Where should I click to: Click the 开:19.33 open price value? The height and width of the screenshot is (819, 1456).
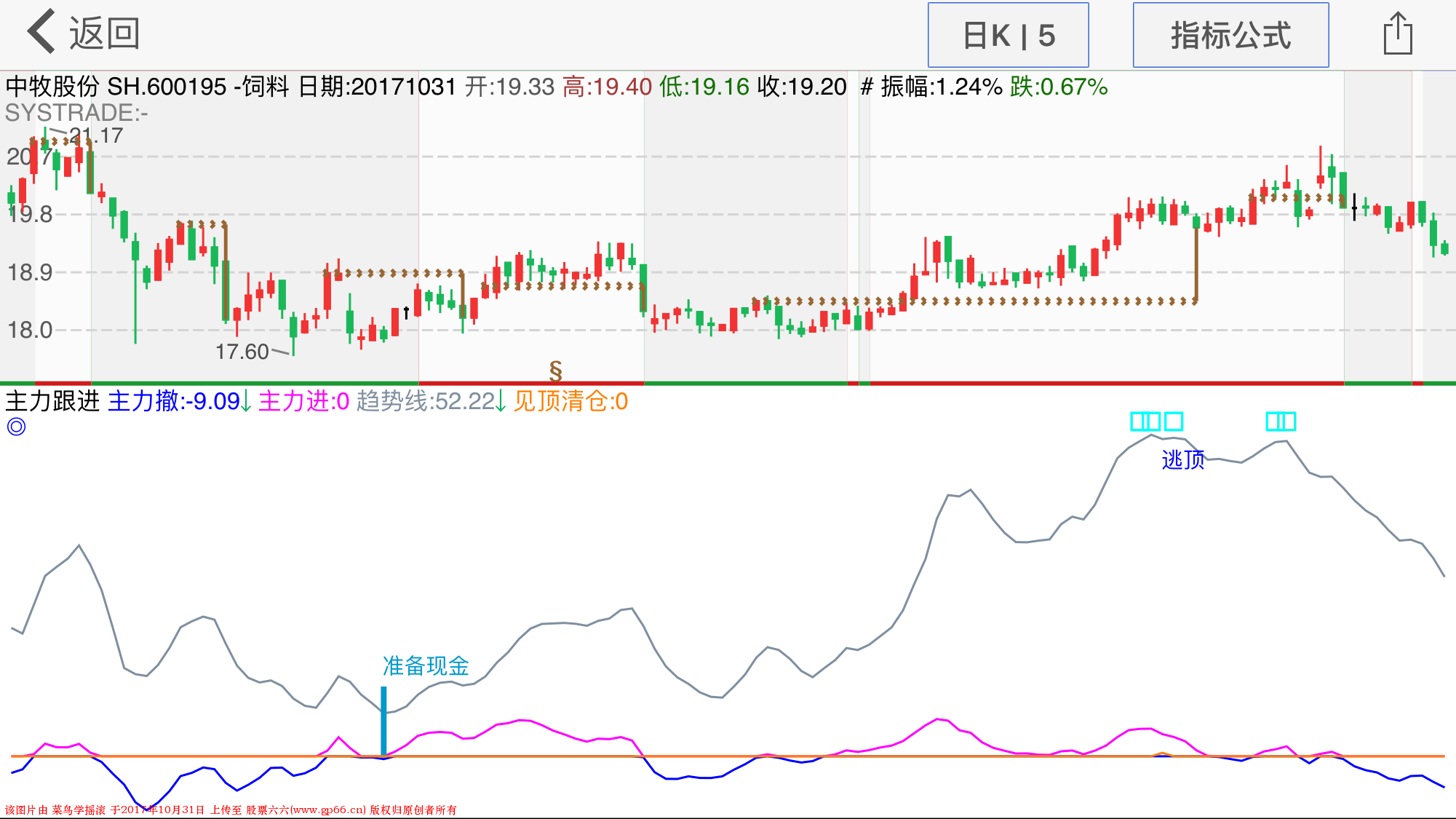[x=509, y=87]
